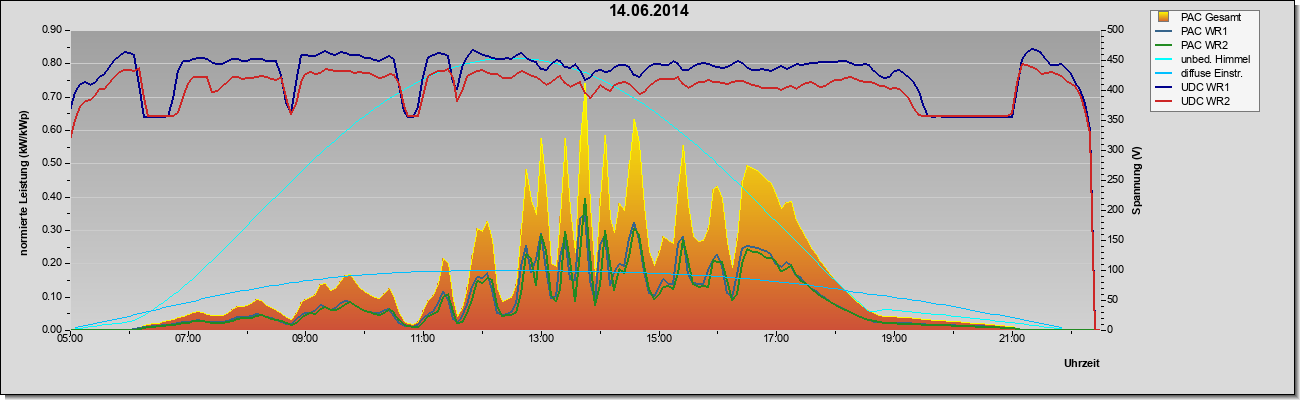Select UDC WR1 legend entry

[x=1202, y=89]
